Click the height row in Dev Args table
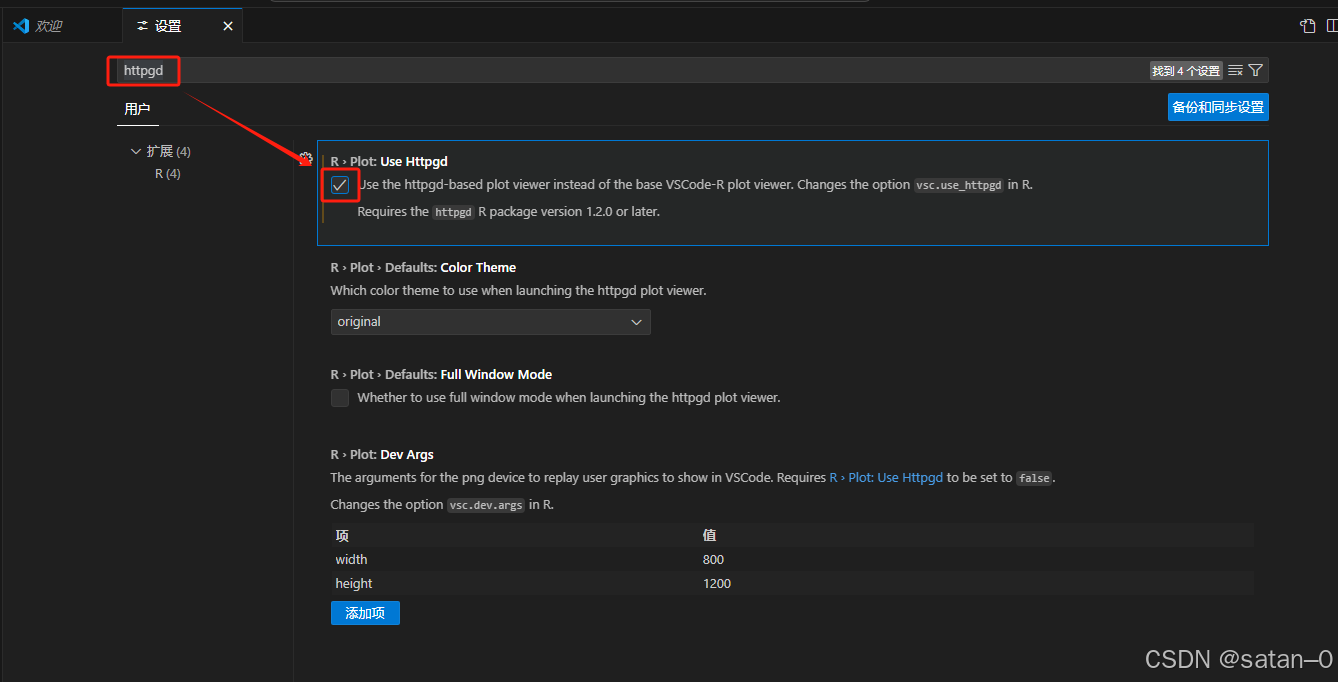The image size is (1338, 682). coord(792,584)
